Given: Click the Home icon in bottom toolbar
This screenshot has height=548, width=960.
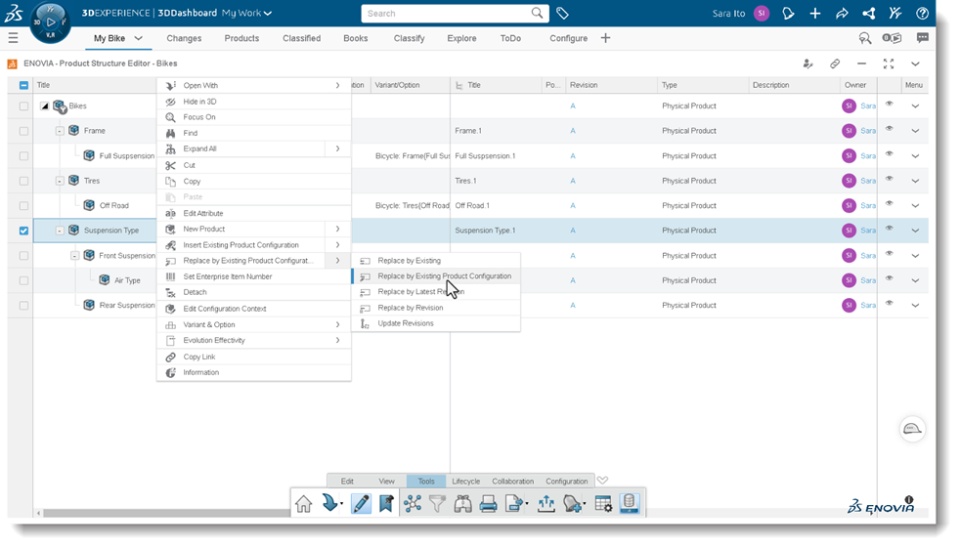Looking at the screenshot, I should [304, 503].
